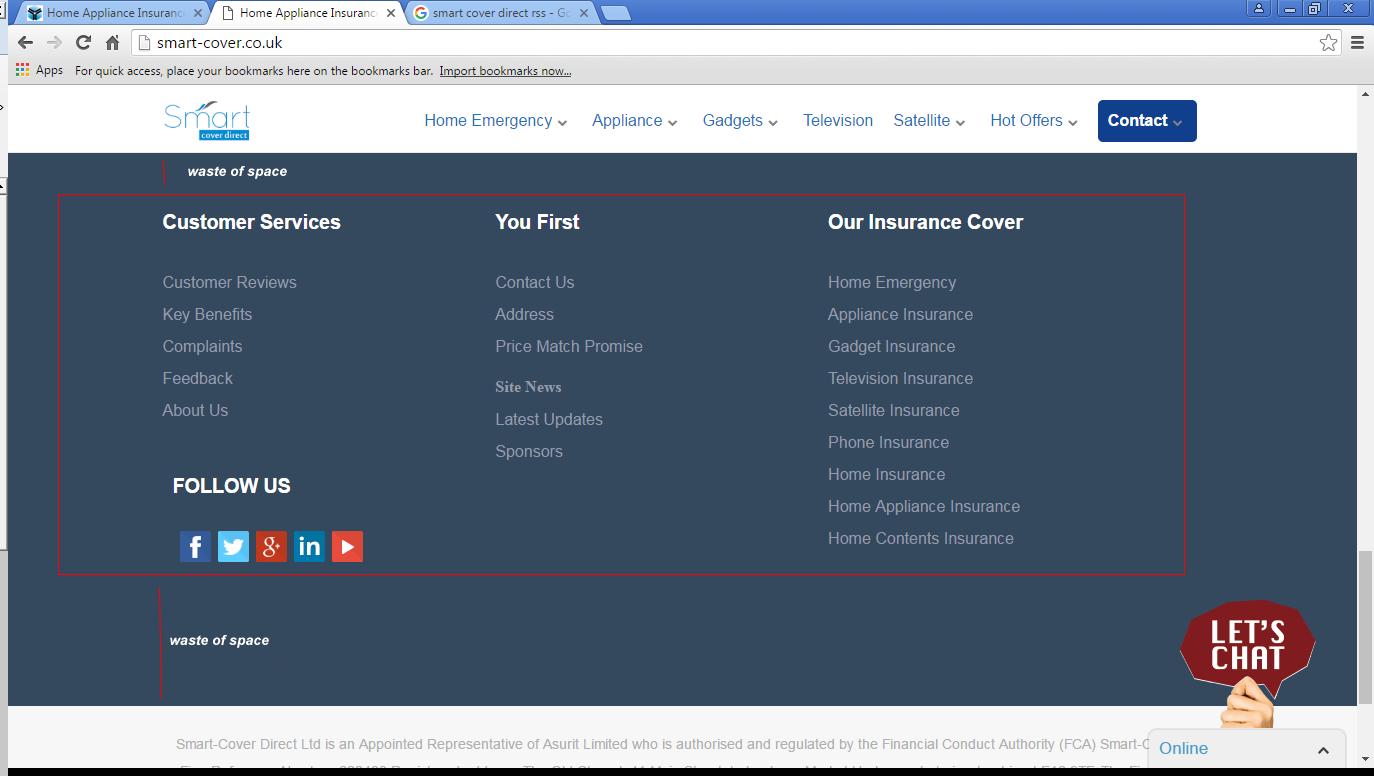Screen dimensions: 1374x776
Task: Bookmark the page with the star icon
Action: pyautogui.click(x=1328, y=42)
